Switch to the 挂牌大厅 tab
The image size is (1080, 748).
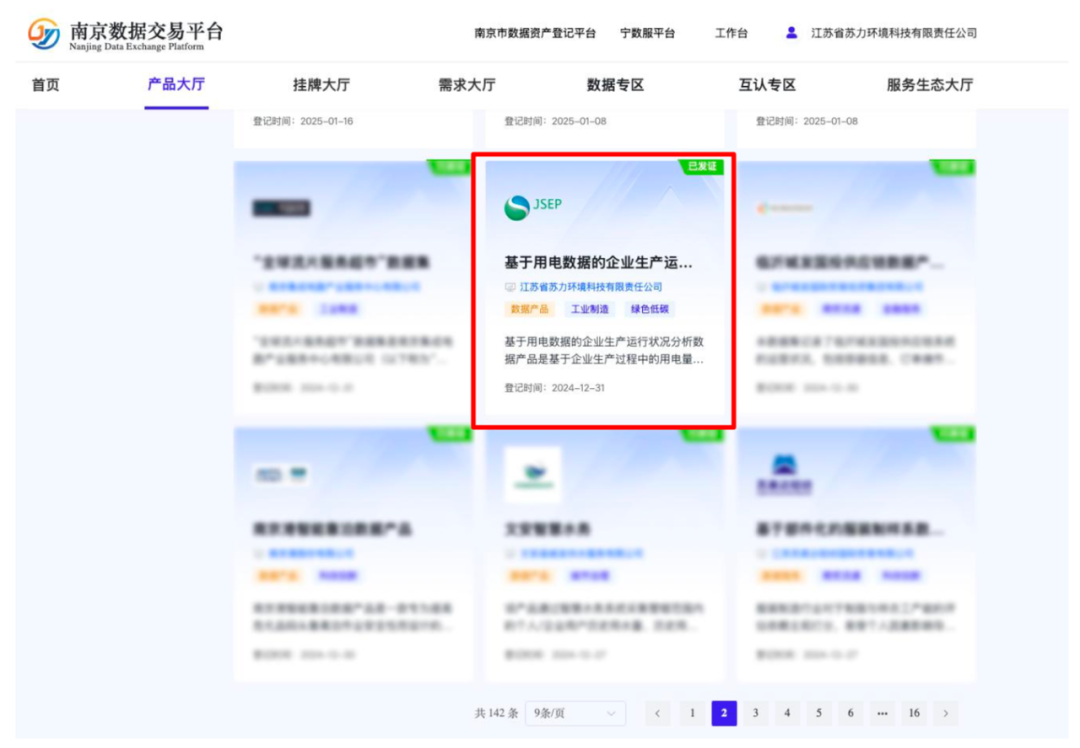point(320,85)
